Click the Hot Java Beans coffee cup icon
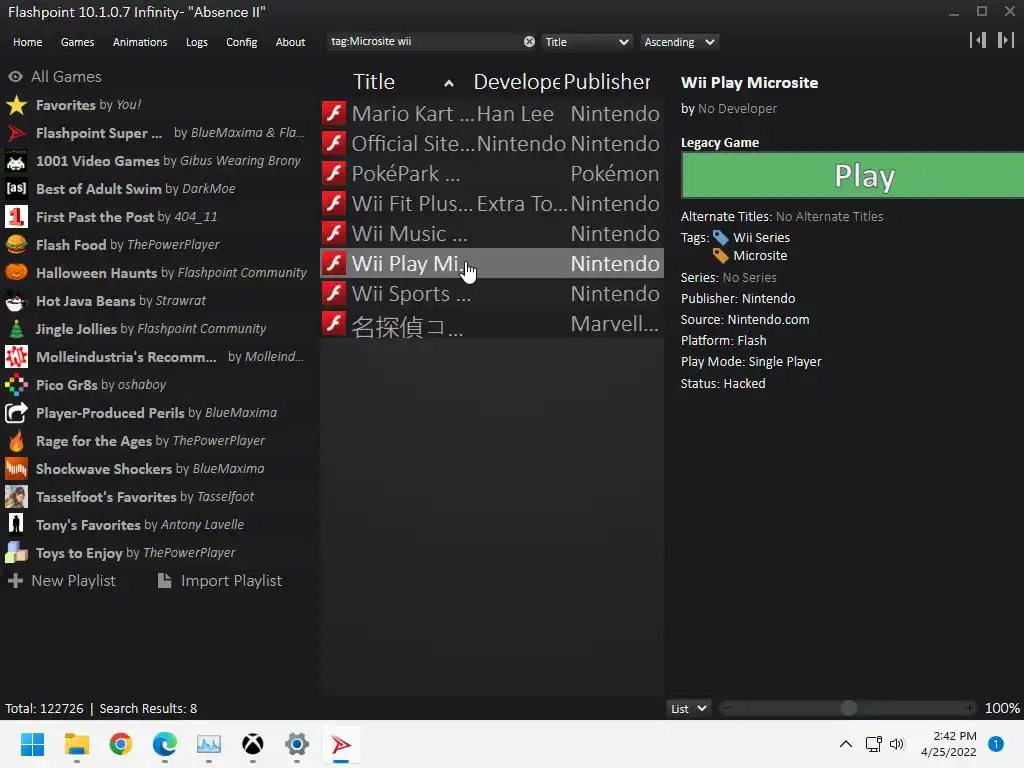1024x768 pixels. coord(16,301)
